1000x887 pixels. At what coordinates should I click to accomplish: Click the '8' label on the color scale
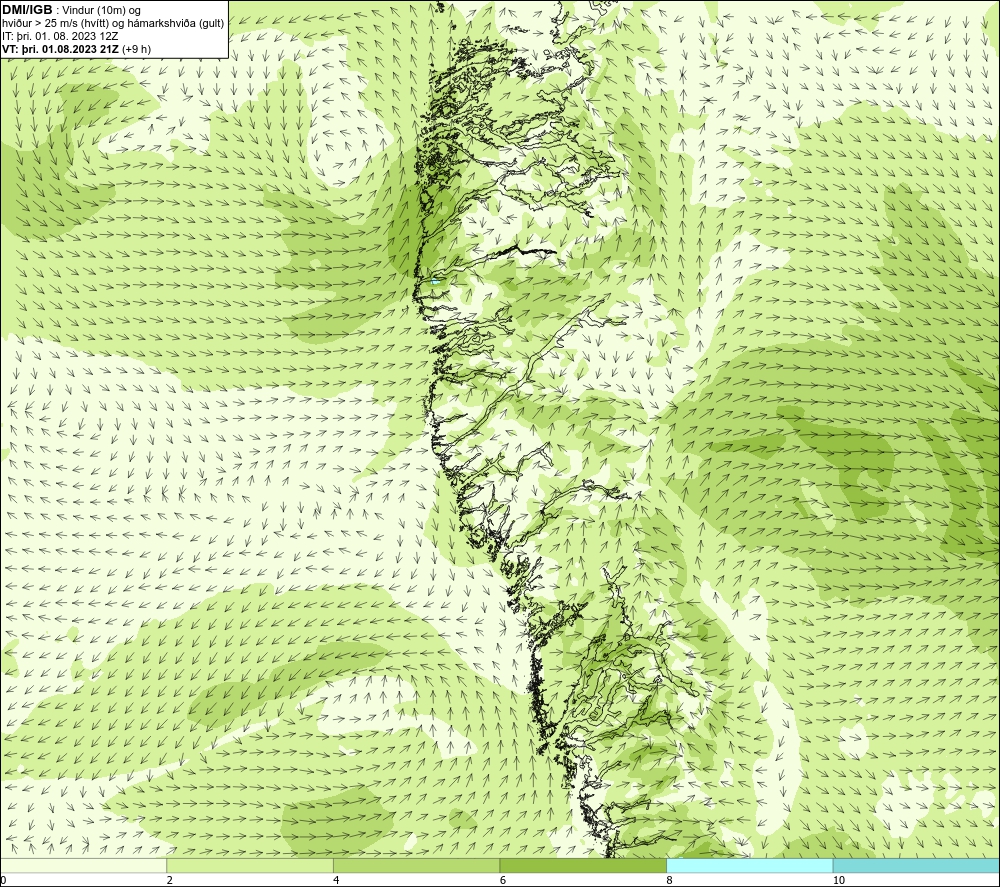669,880
